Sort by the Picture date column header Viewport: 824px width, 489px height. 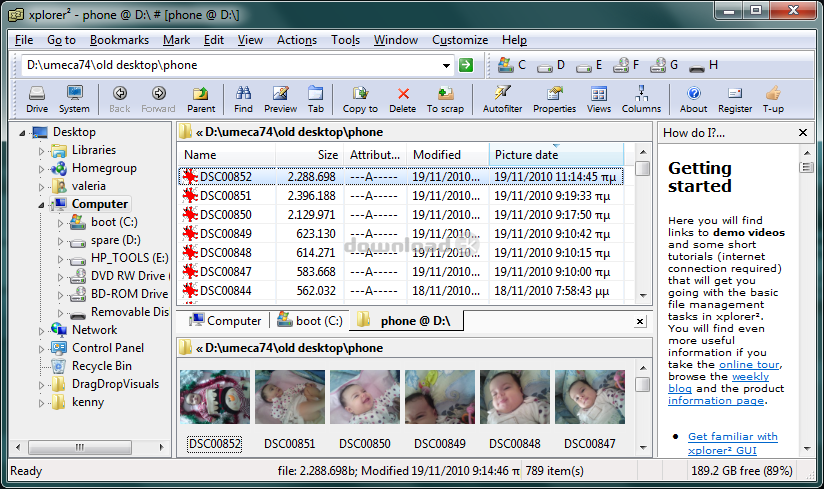coord(526,155)
